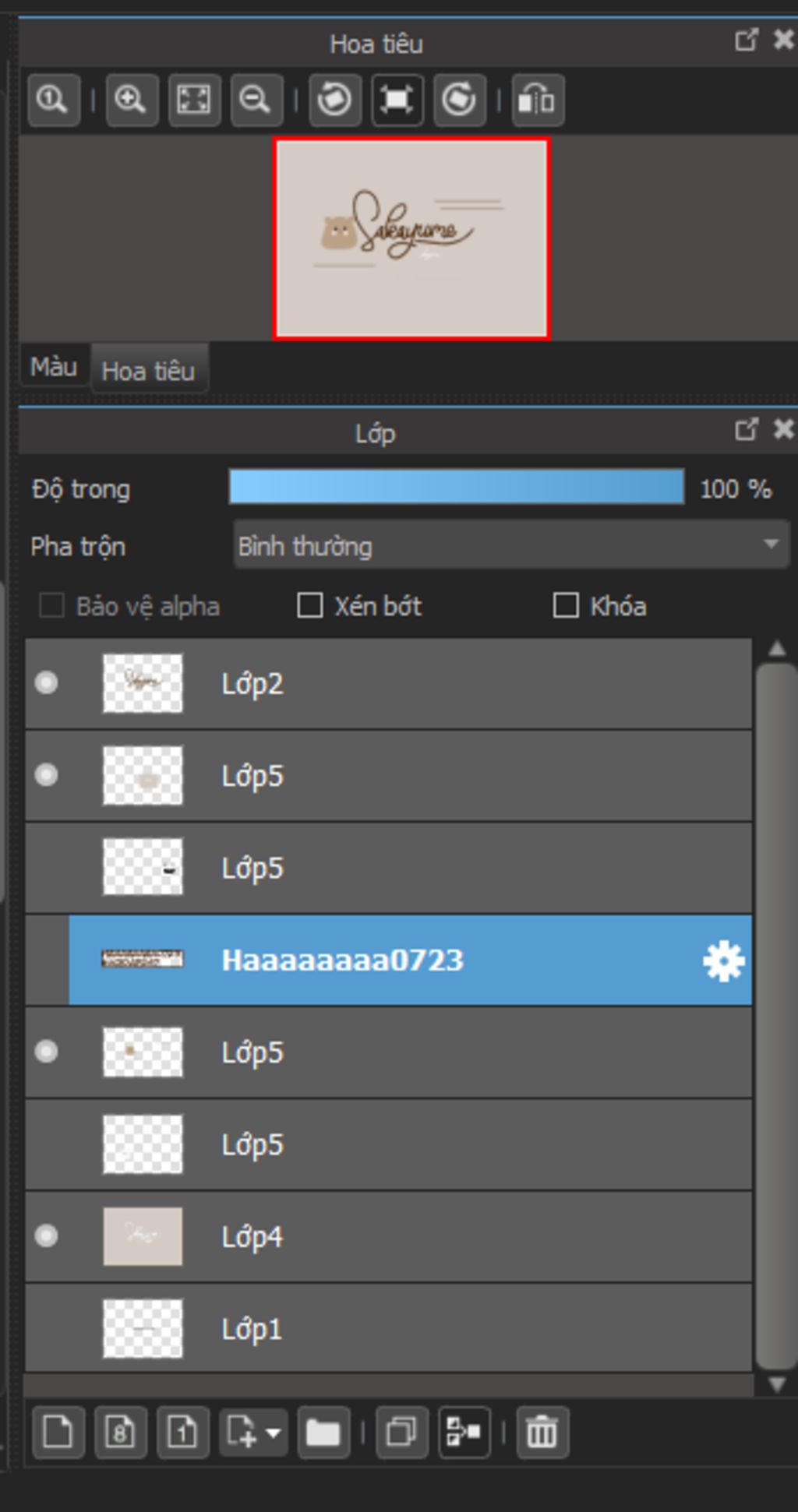Click the zoom out magnifier icon
798x1512 pixels.
point(256,100)
